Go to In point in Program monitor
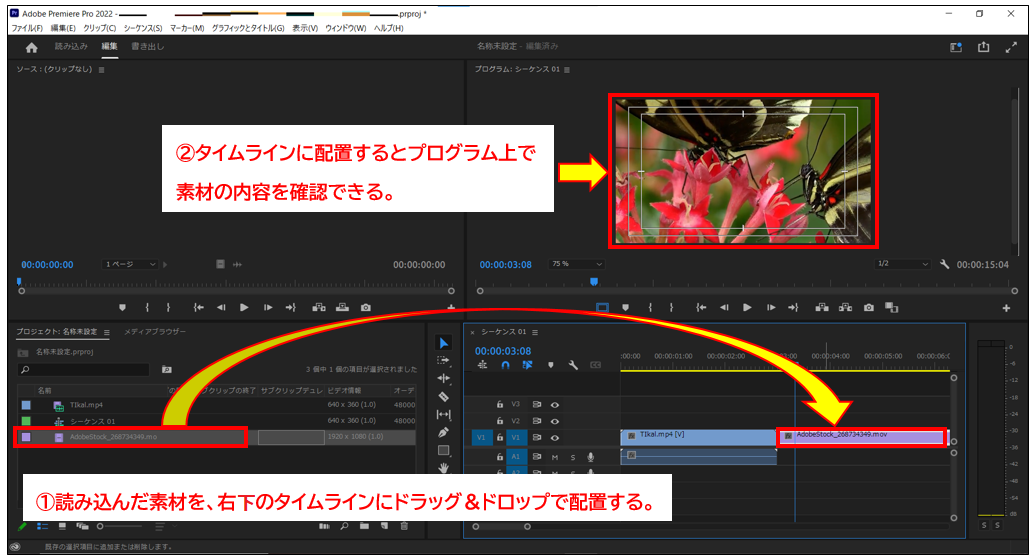 point(702,307)
